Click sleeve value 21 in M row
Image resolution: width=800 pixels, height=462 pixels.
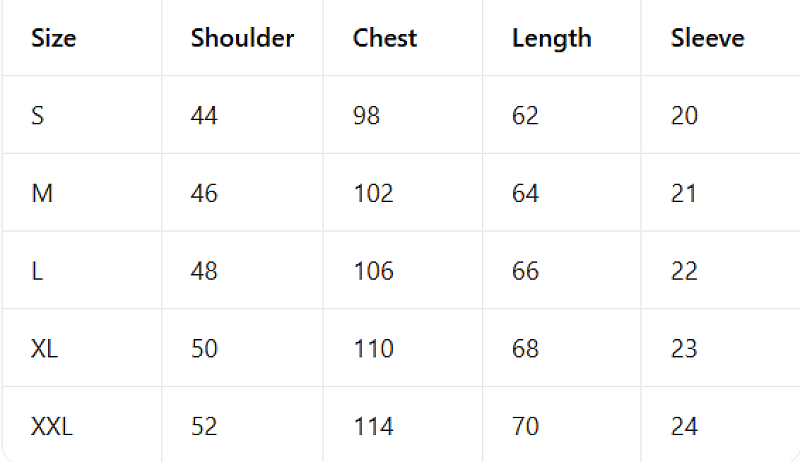pyautogui.click(x=684, y=194)
